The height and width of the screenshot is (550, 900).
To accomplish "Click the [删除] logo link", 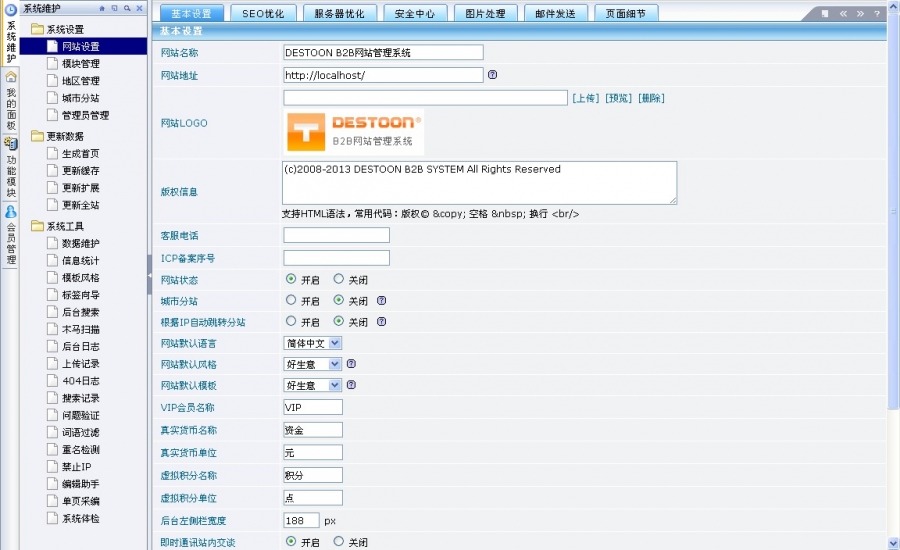I will (x=651, y=98).
